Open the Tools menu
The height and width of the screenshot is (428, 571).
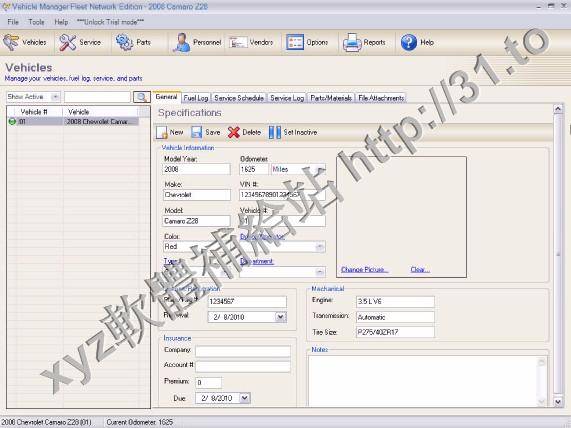click(36, 22)
